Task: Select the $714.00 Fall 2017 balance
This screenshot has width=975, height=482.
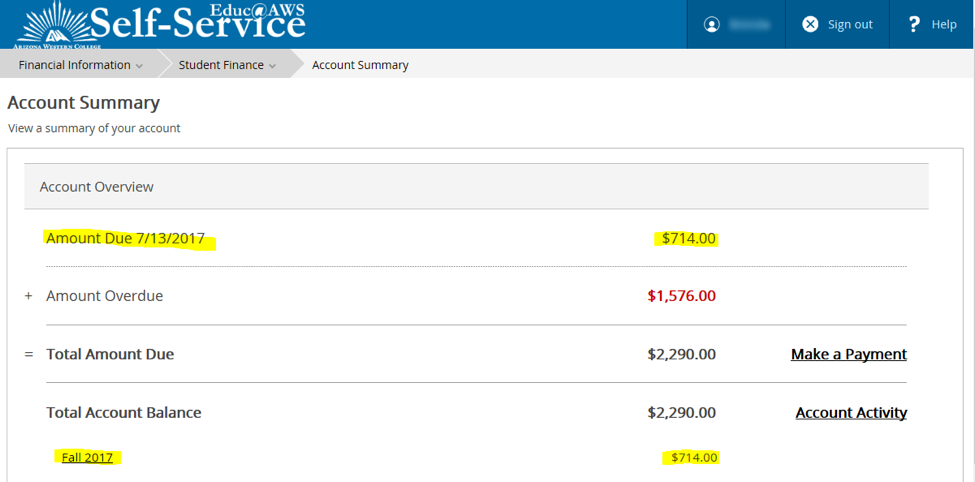Action: pyautogui.click(x=694, y=458)
